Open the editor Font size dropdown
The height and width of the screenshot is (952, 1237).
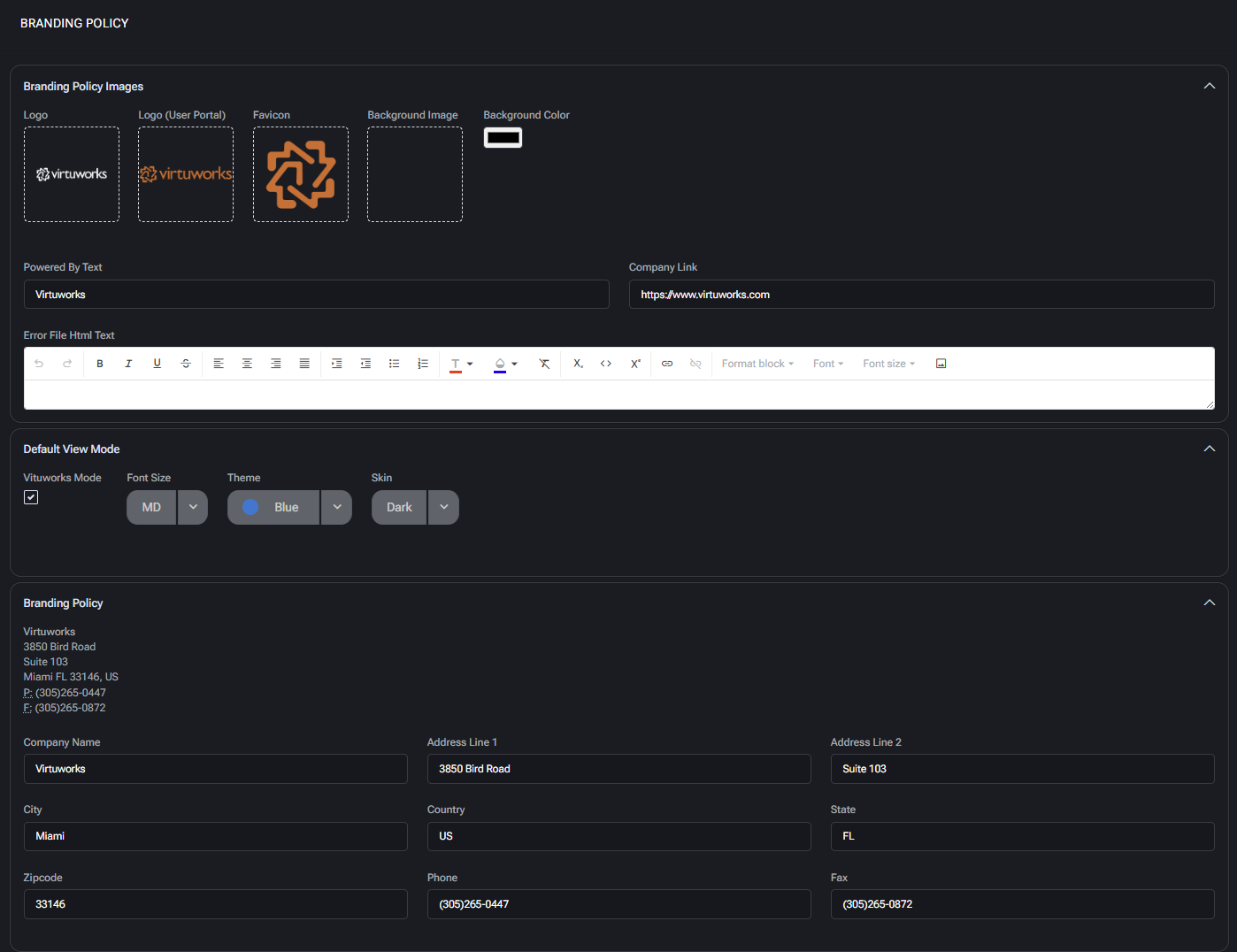click(889, 364)
